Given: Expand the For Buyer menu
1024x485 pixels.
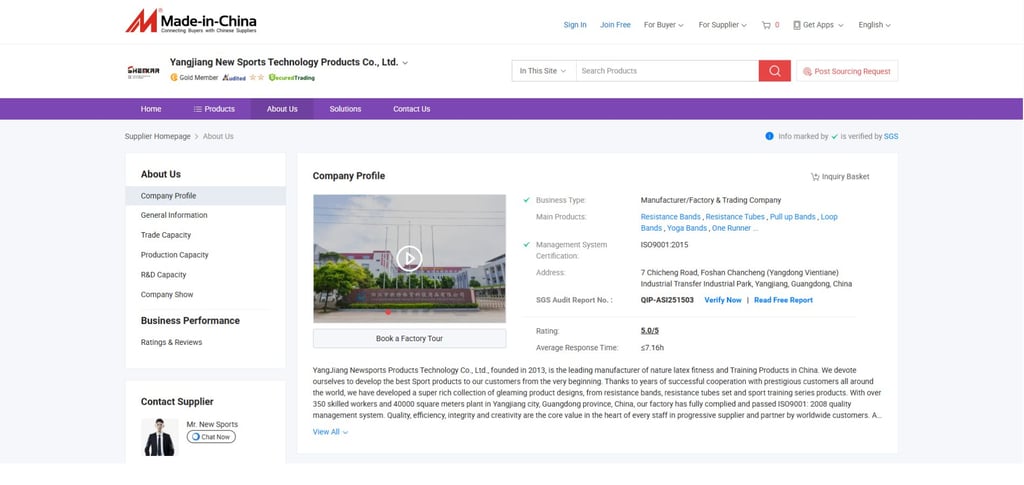Looking at the screenshot, I should pos(664,25).
